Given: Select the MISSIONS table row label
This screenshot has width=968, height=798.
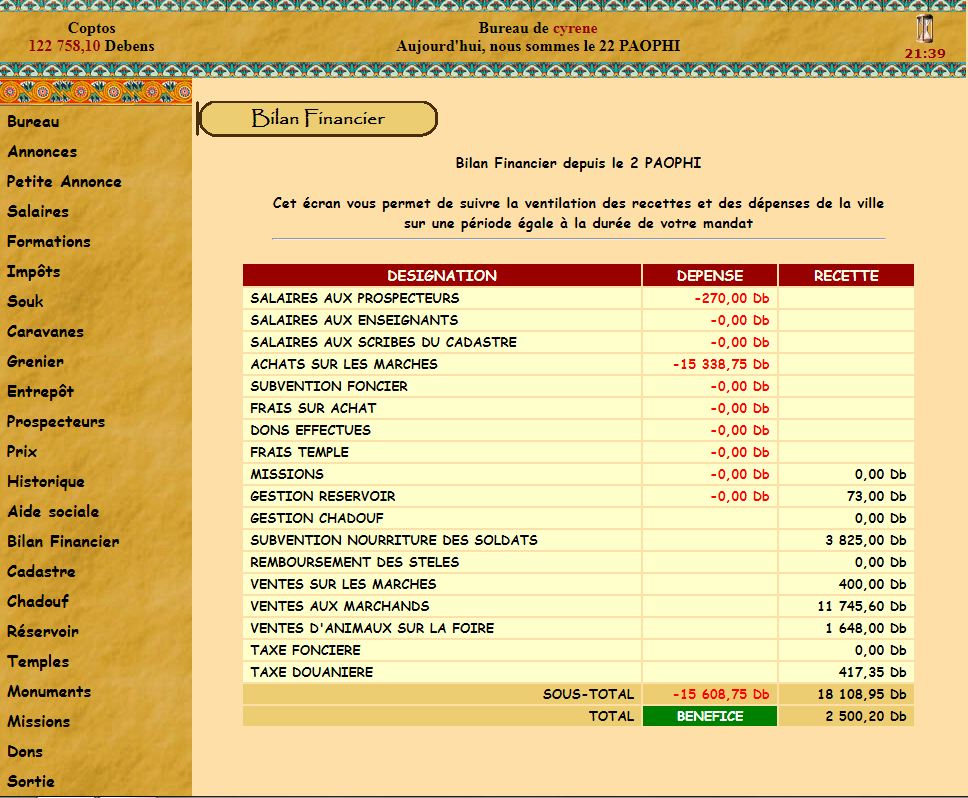Looking at the screenshot, I should [x=286, y=474].
